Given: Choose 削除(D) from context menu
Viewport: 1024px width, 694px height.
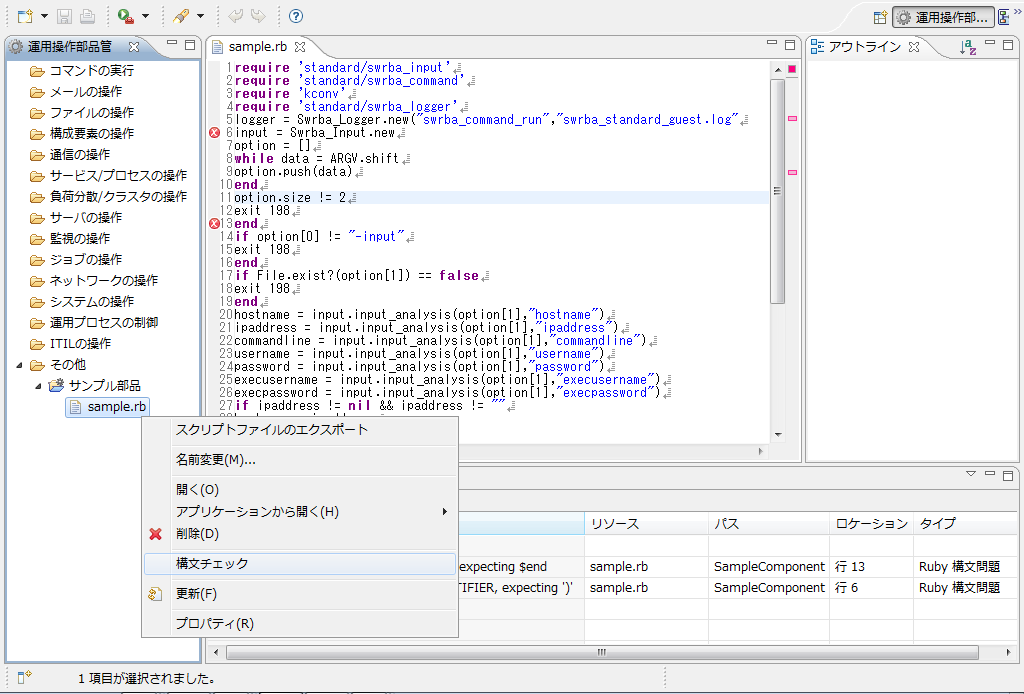Looking at the screenshot, I should [x=300, y=533].
